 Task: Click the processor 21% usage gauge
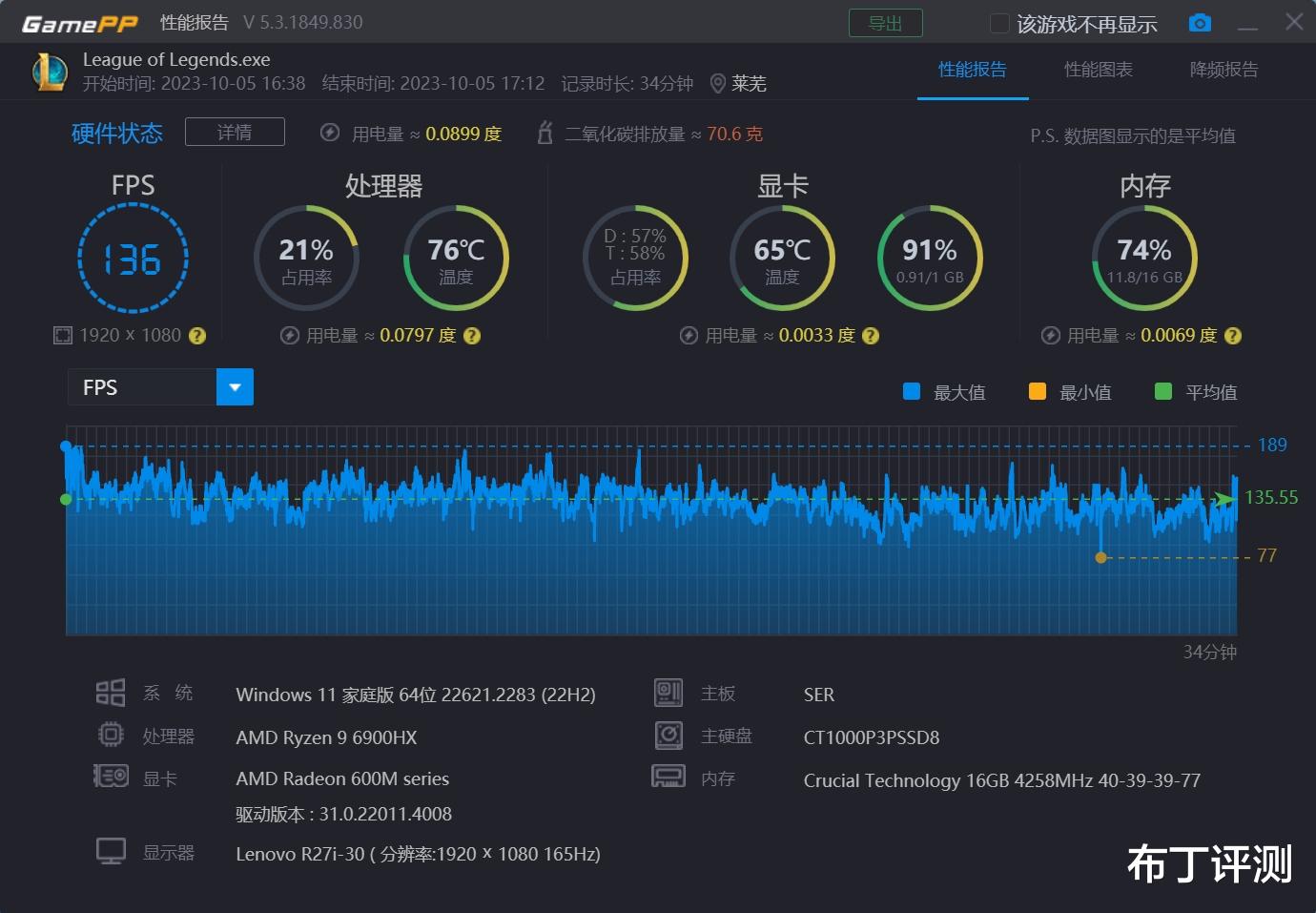pos(306,258)
